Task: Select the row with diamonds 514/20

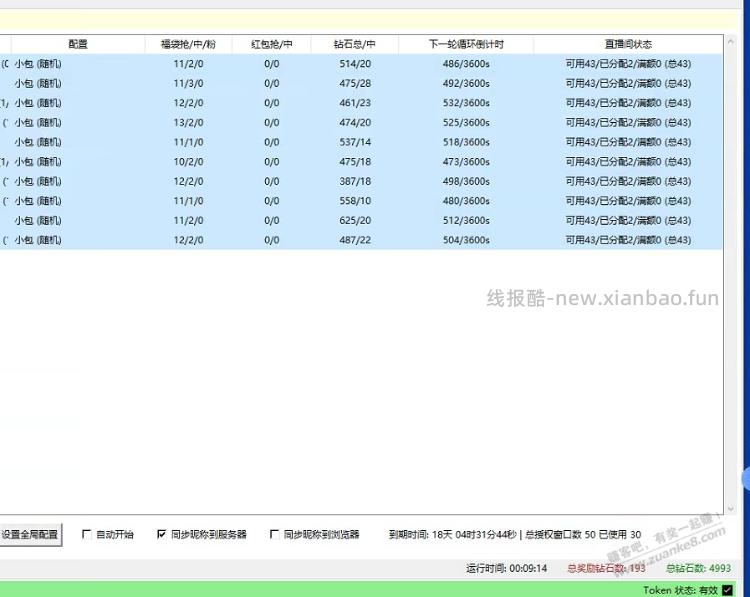Action: (354, 64)
